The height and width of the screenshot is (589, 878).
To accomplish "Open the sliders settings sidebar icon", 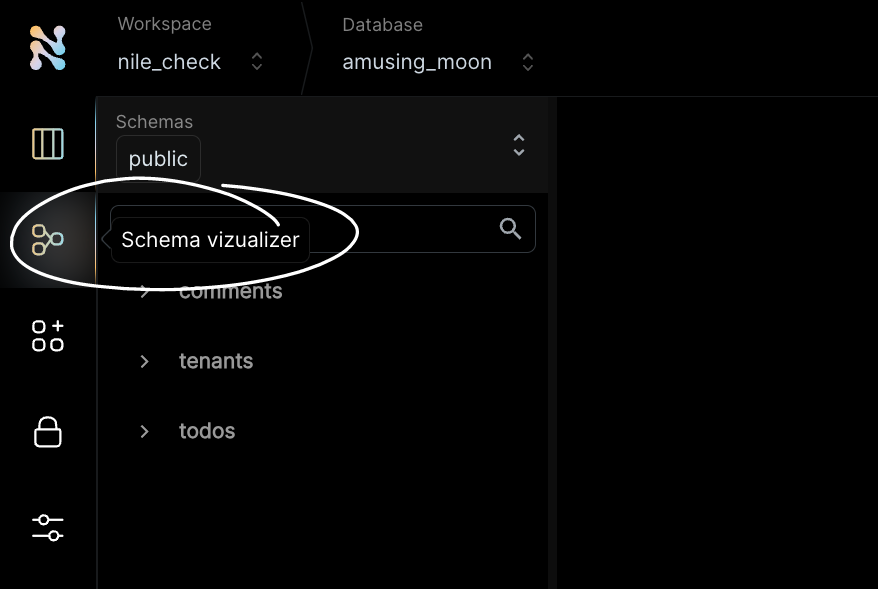I will [x=48, y=528].
